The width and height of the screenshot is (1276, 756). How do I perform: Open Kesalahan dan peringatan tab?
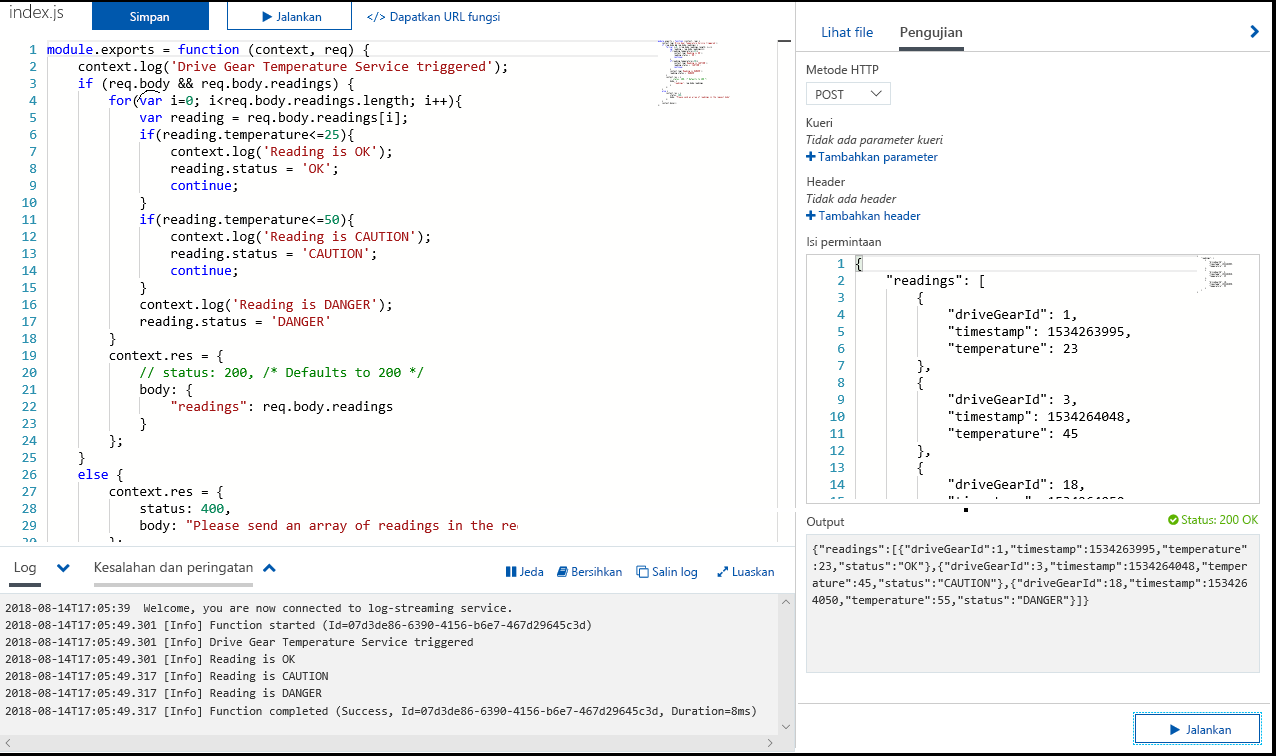point(173,567)
